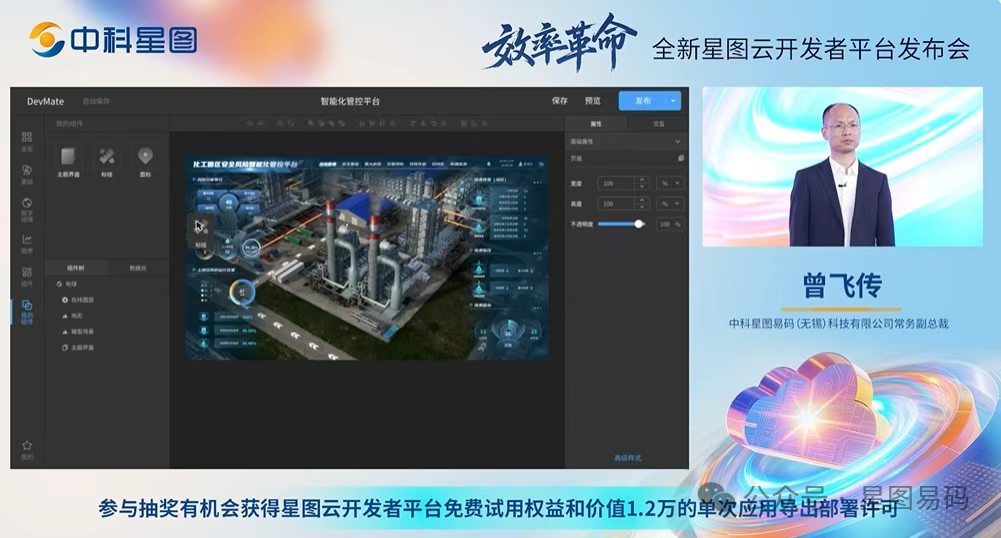This screenshot has width=1001, height=538.
Task: Select 地形 item in component tree
Action: [73, 316]
